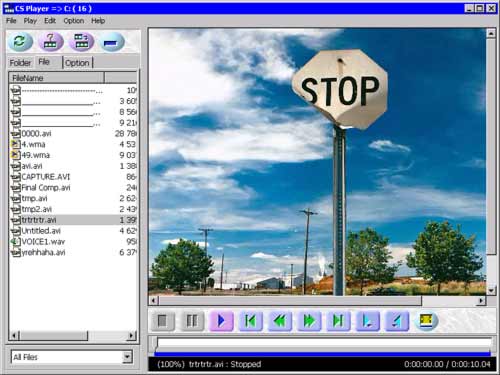The image size is (500, 375).
Task: Click the status text trtrtrtr.avi : Stopped
Action: click(225, 364)
